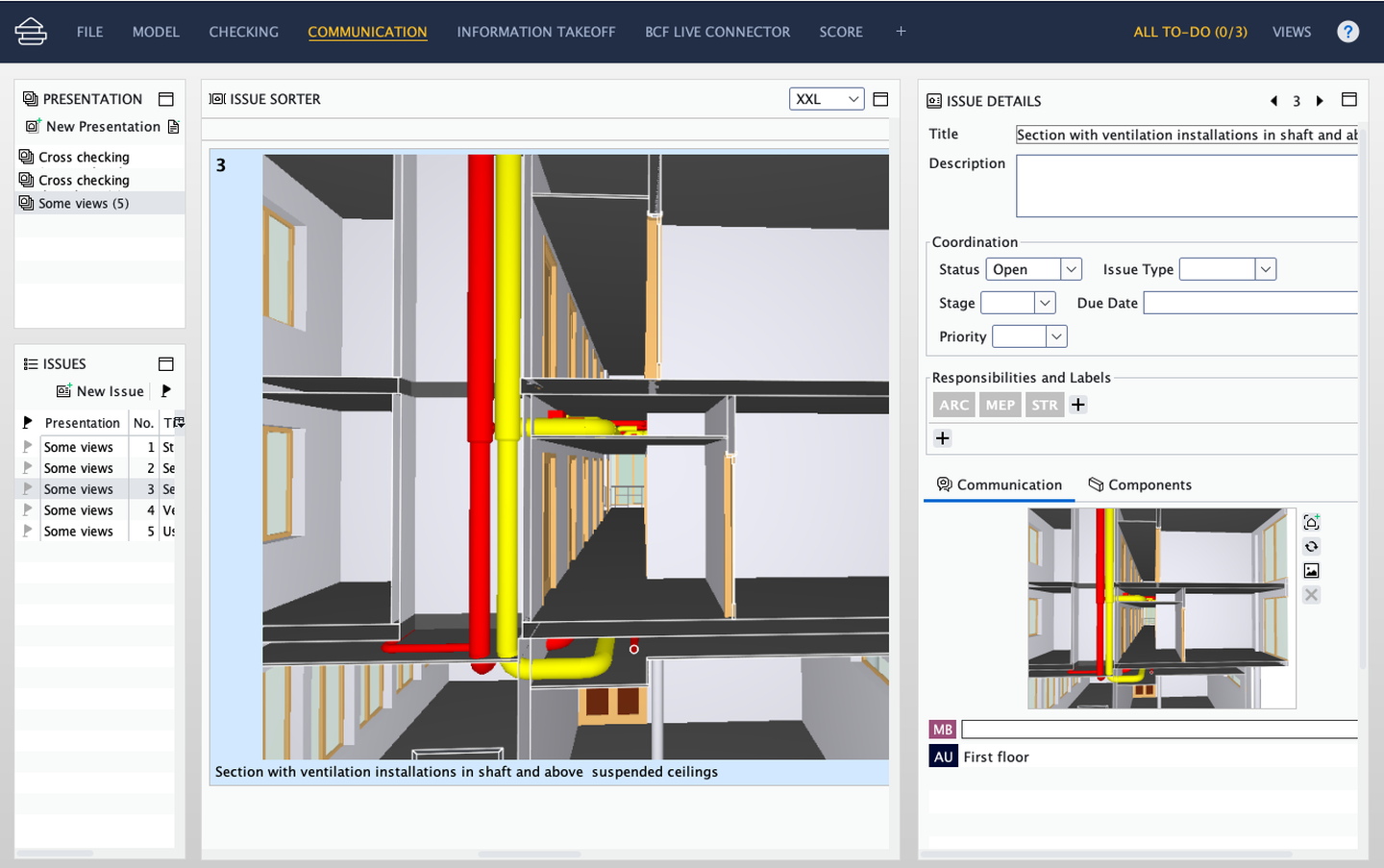Open the Status dropdown showing Open

[x=1033, y=270]
